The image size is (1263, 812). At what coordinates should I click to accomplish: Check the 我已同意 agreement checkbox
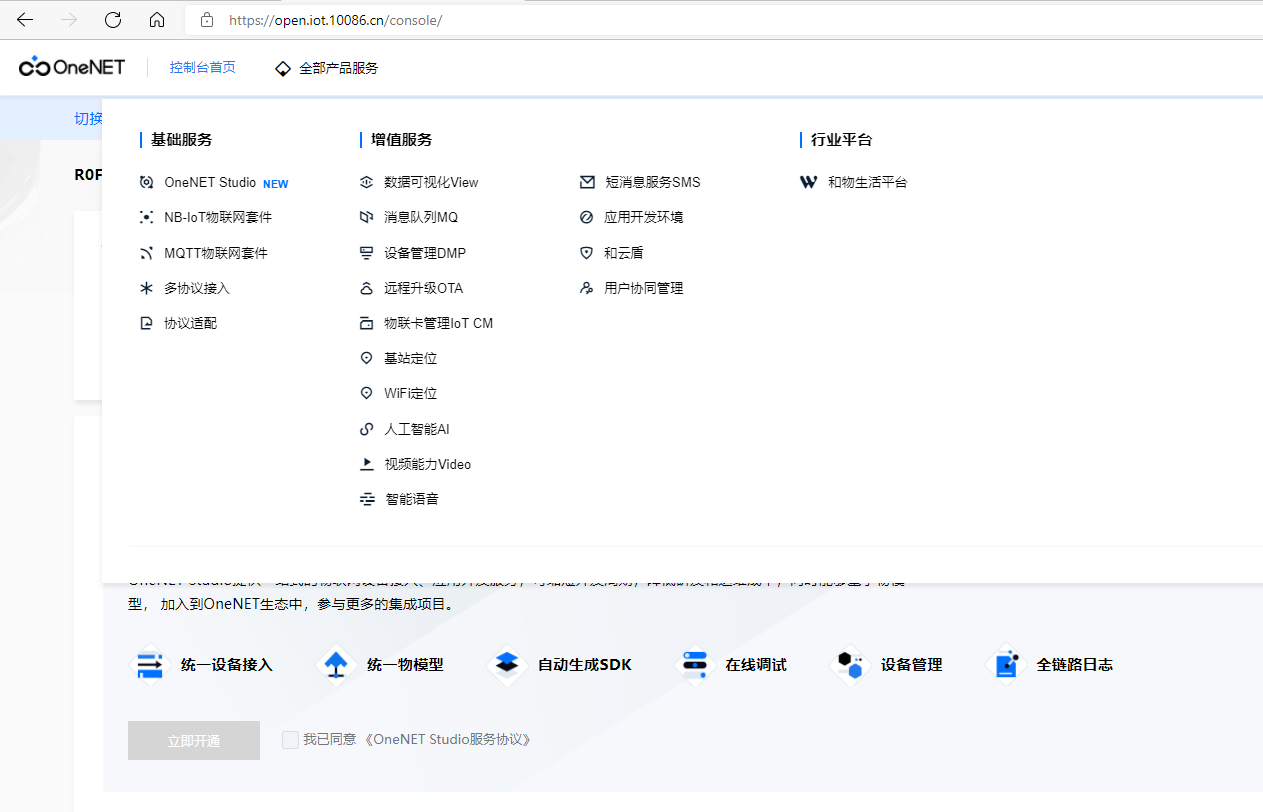290,740
